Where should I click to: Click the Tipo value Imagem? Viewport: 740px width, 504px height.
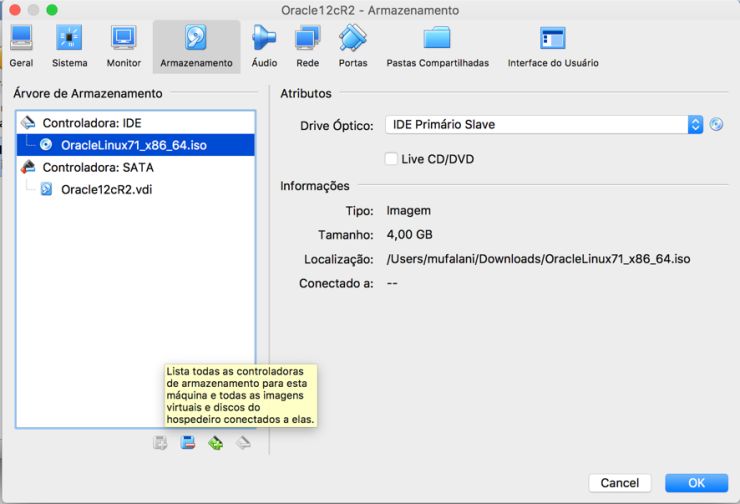point(408,210)
